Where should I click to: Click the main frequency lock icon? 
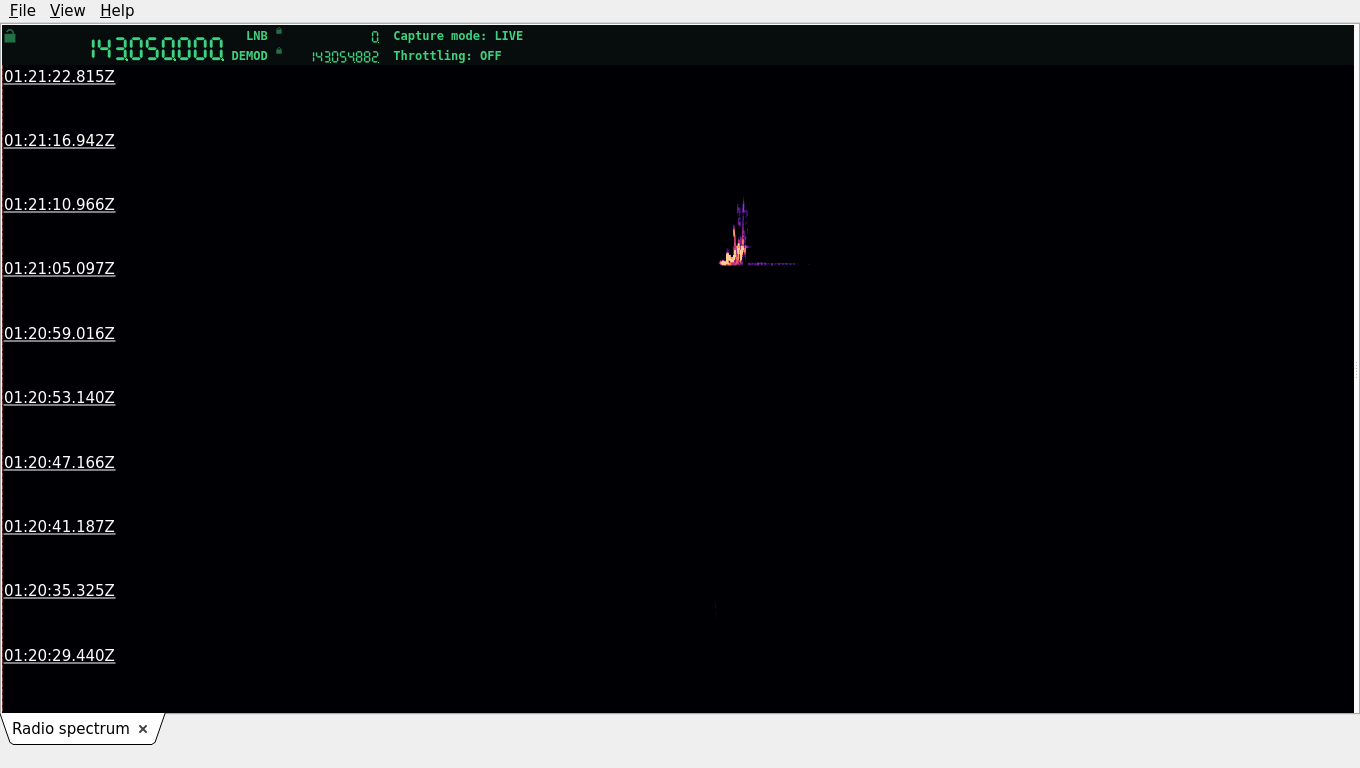[x=10, y=36]
